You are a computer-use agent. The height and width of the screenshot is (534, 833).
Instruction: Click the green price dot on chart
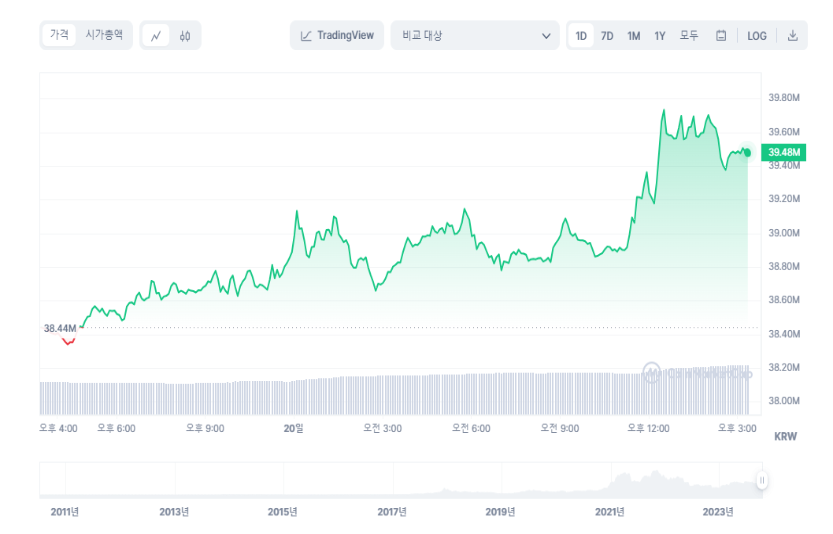(x=746, y=152)
